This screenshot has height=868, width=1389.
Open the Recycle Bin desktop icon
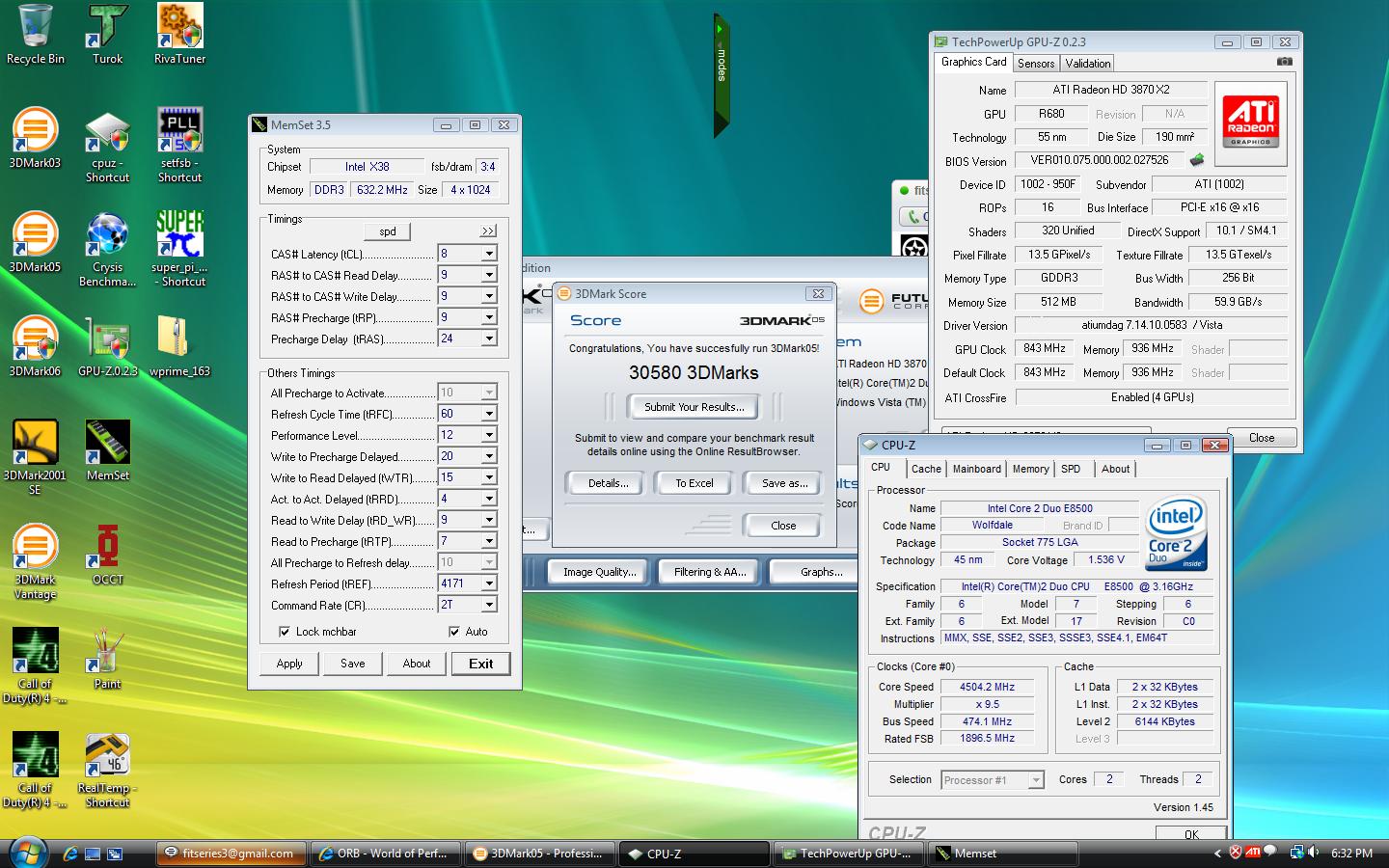(36, 35)
